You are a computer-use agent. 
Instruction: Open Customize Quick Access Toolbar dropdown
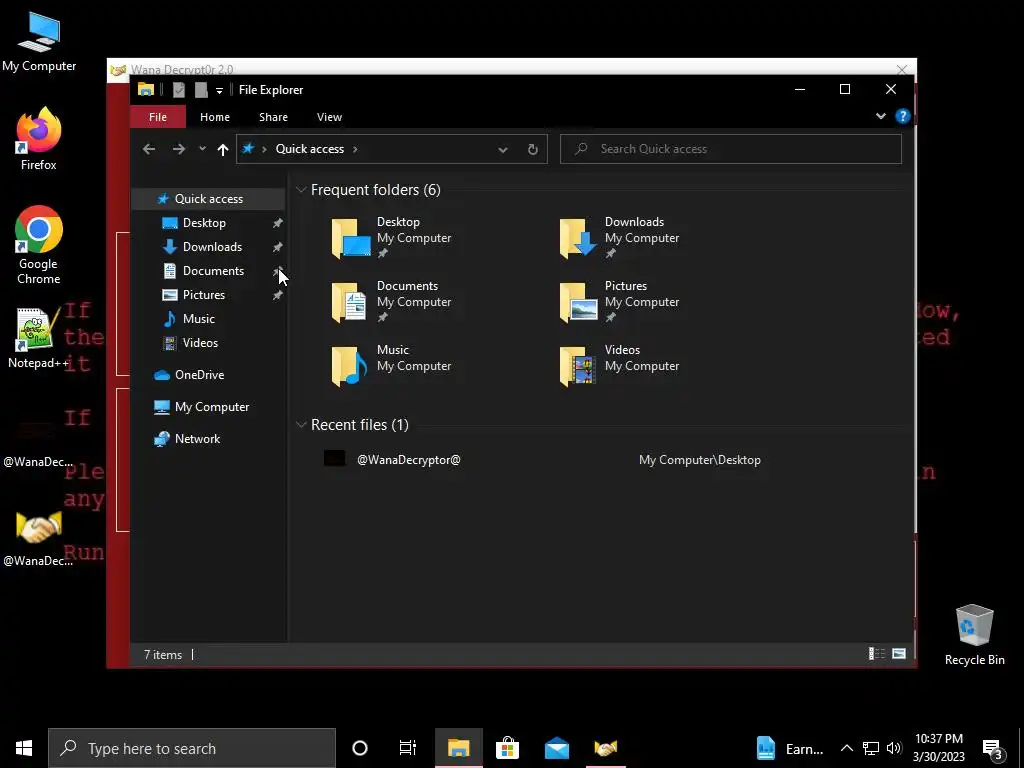(x=219, y=90)
